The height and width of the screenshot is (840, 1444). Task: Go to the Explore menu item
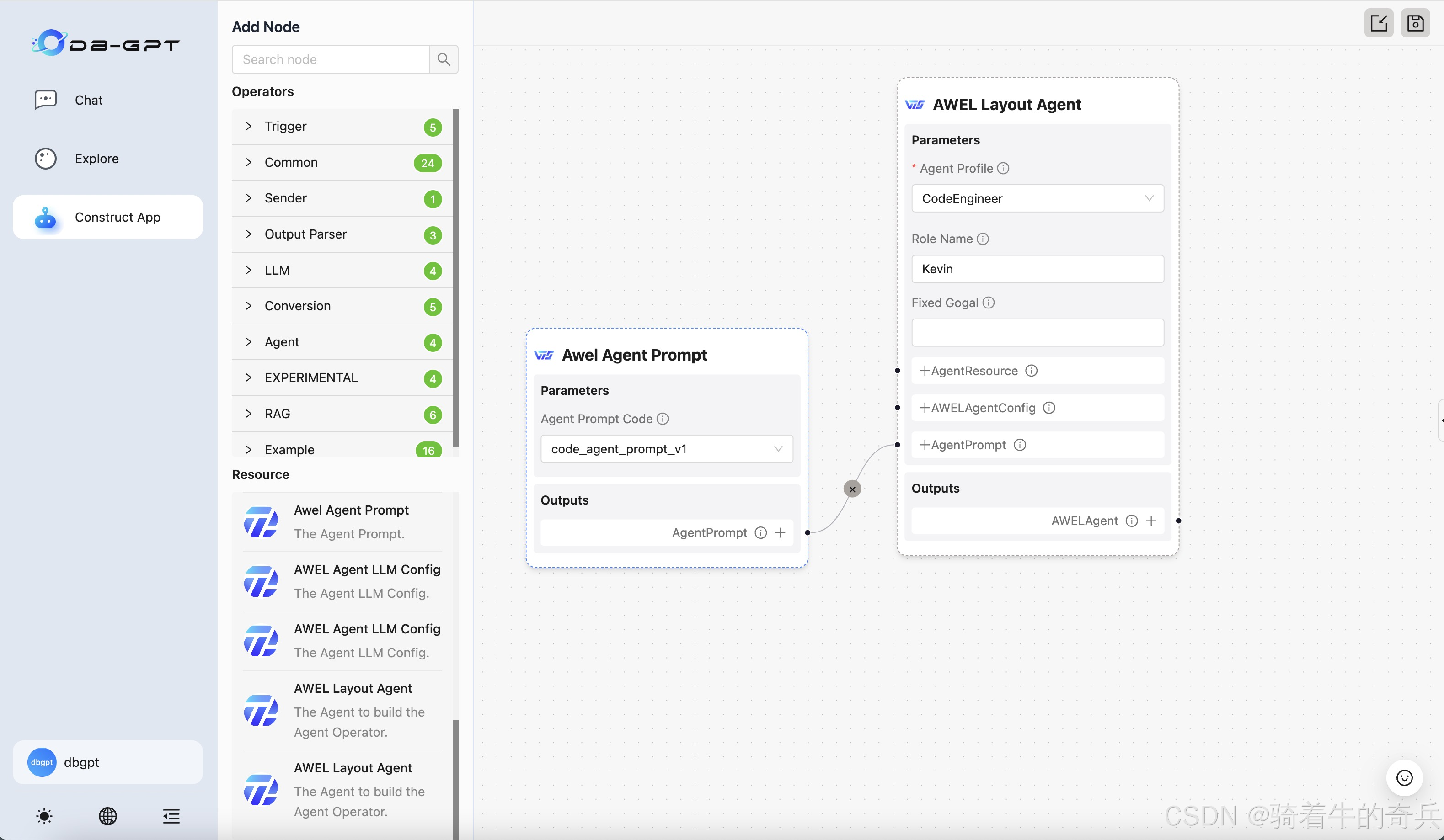point(96,159)
